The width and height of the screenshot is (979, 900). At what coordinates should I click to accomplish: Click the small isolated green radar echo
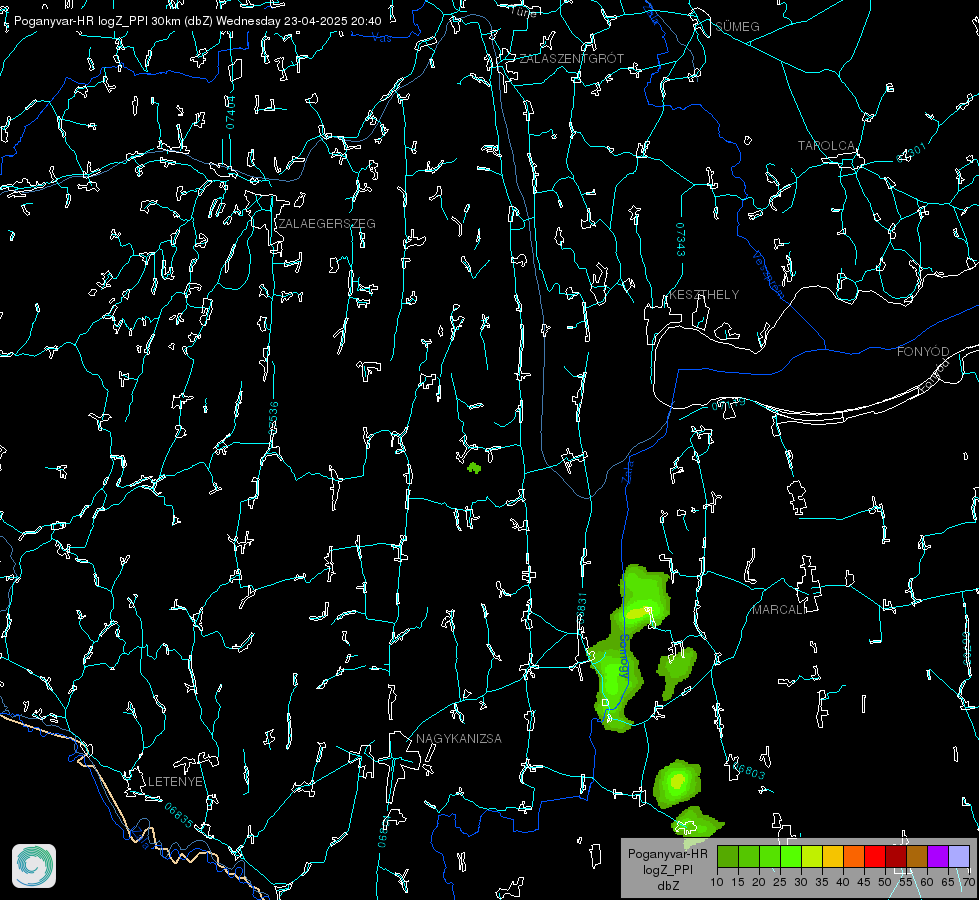(x=474, y=467)
